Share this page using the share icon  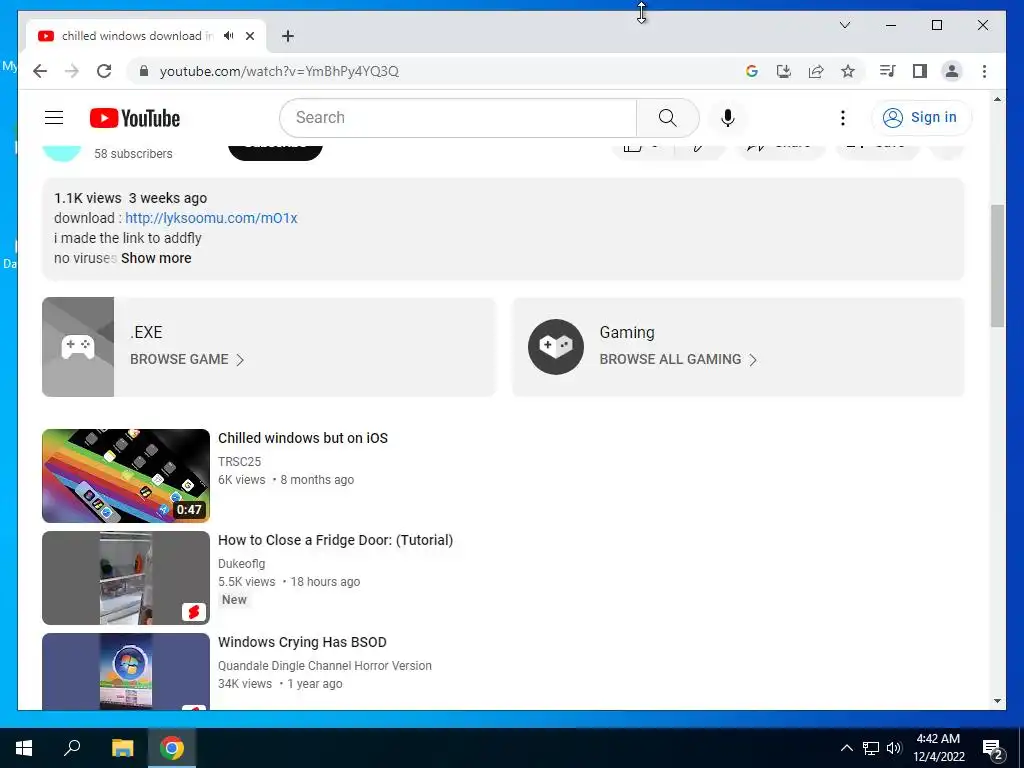tap(816, 71)
